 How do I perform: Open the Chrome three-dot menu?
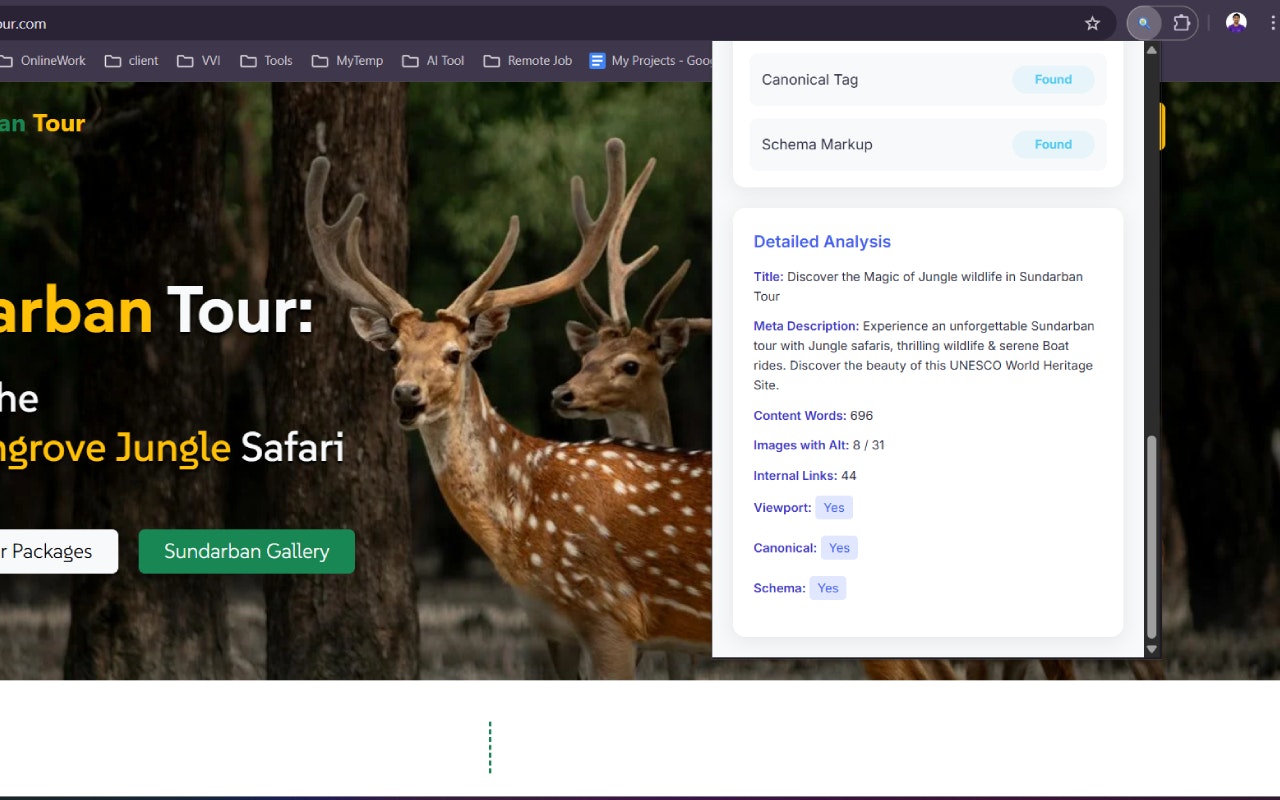[1272, 22]
